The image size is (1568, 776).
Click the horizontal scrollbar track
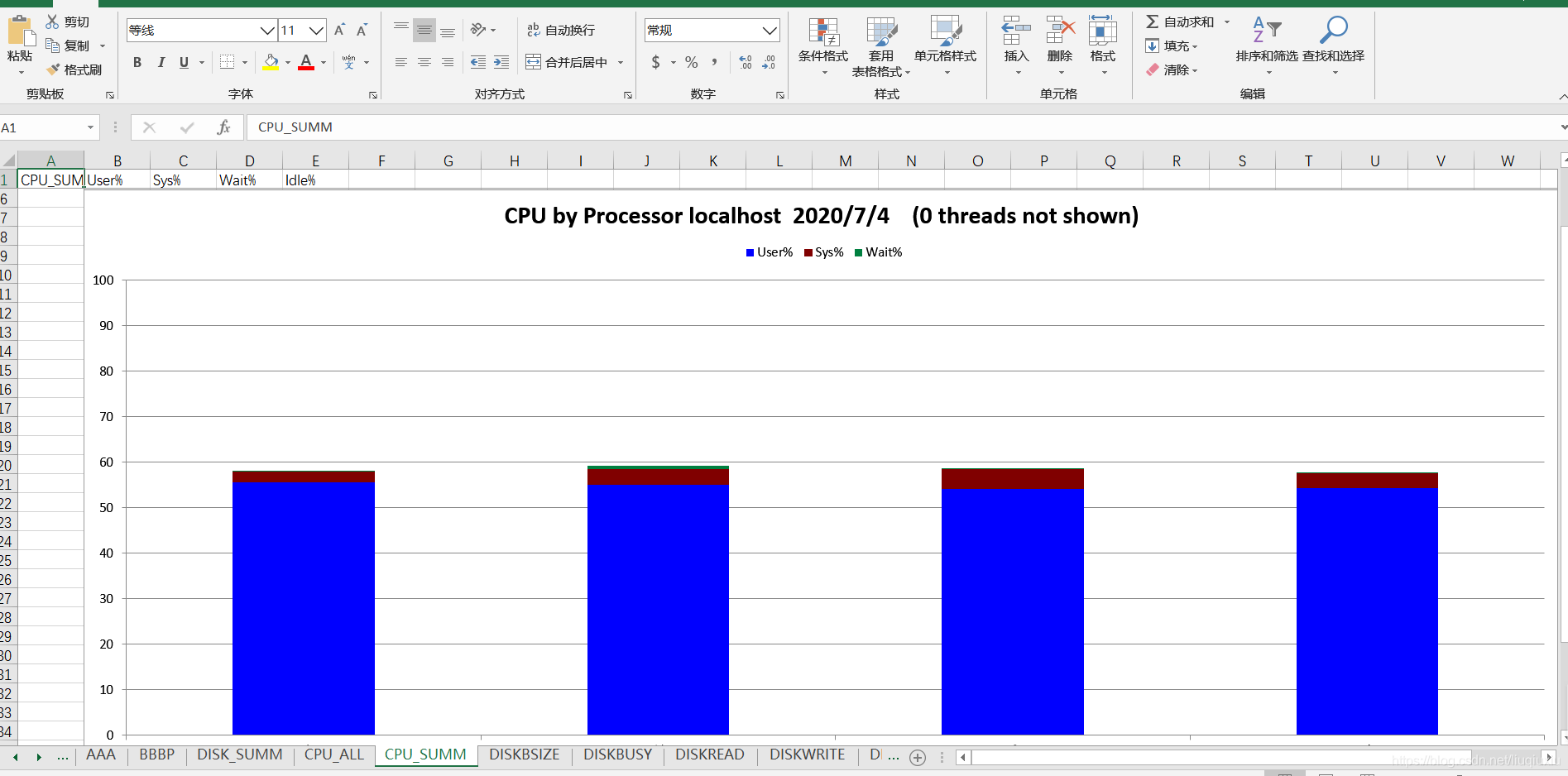click(1258, 757)
